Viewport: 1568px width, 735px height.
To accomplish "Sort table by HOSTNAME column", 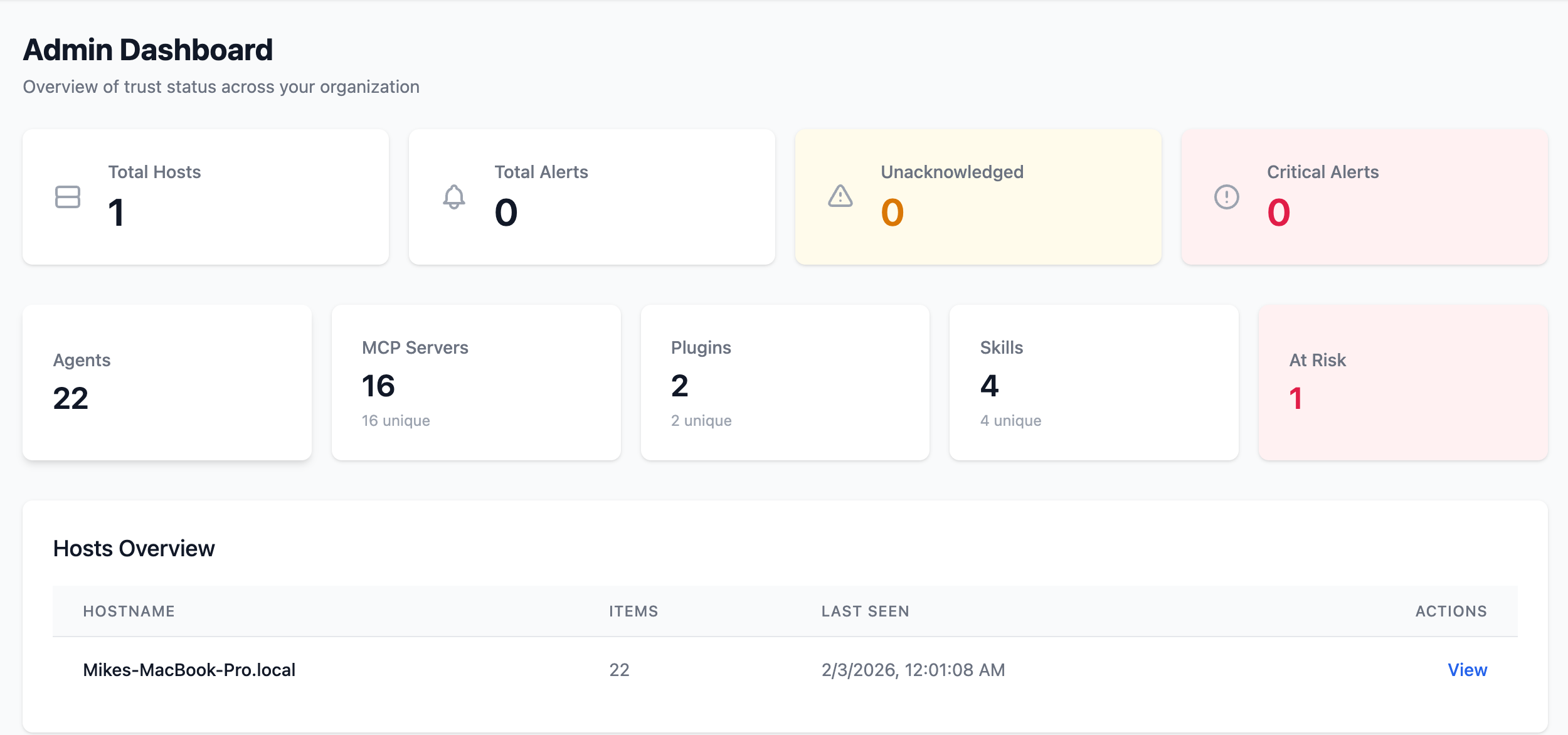I will tap(129, 611).
